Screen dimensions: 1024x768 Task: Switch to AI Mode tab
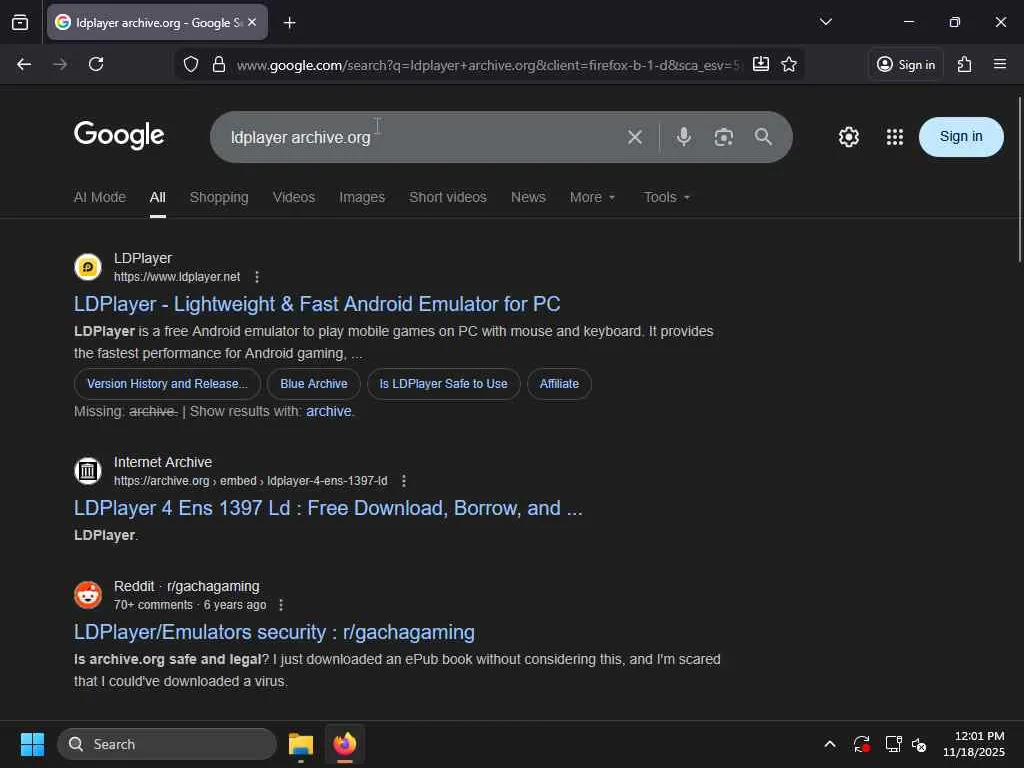click(x=99, y=197)
